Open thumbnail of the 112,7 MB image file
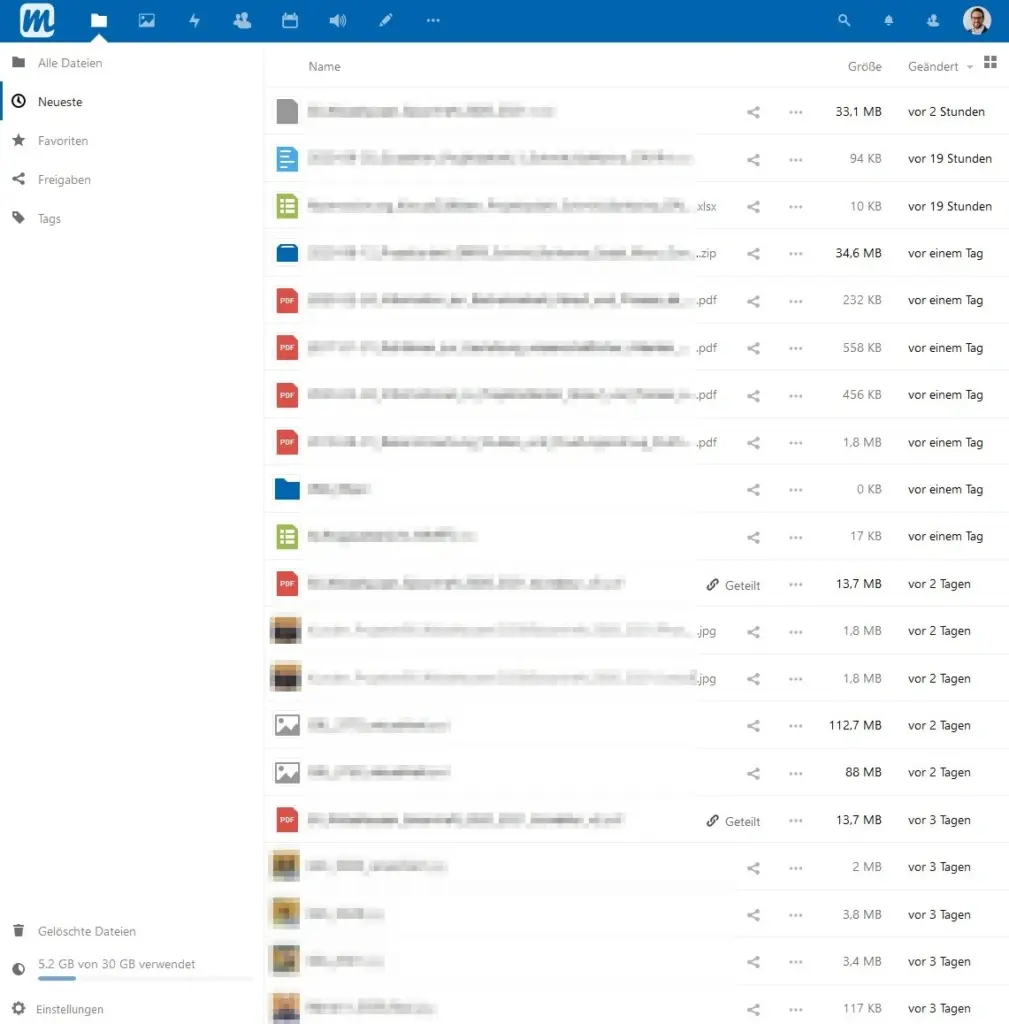Image resolution: width=1009 pixels, height=1024 pixels. (287, 725)
